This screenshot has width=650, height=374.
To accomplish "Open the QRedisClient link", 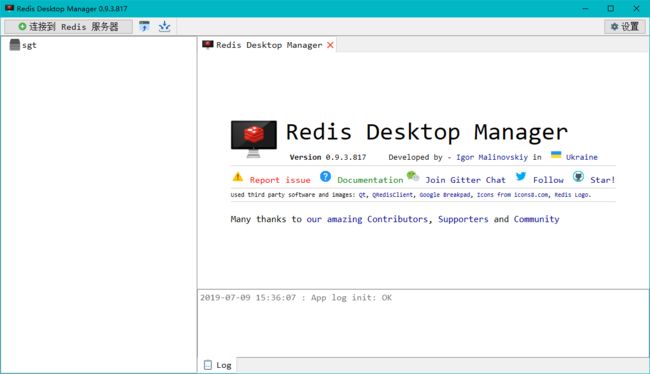I will tap(393, 195).
